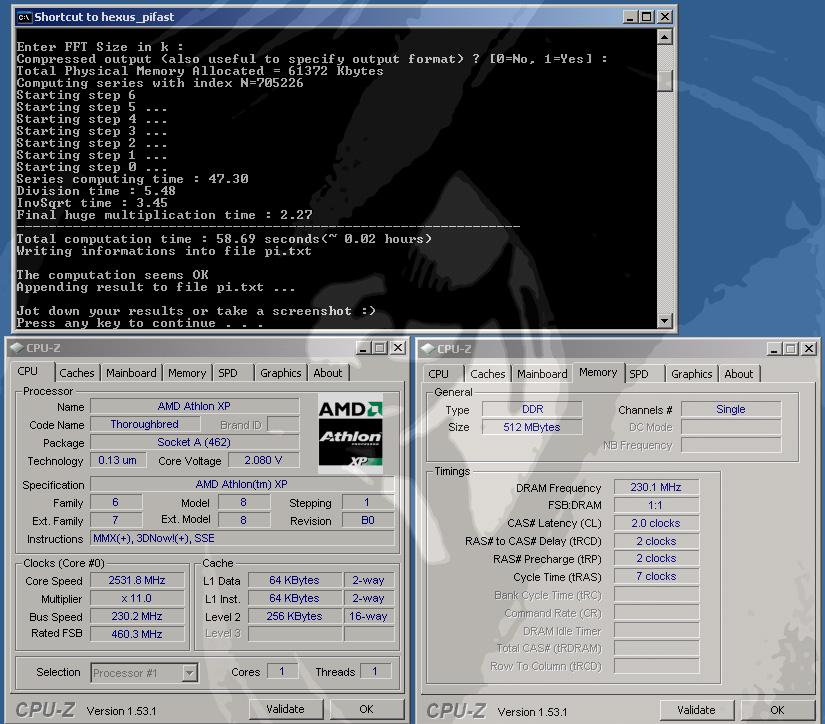Screen dimensions: 825x724
Task: Close the right CPU-Z window
Action: coord(809,349)
